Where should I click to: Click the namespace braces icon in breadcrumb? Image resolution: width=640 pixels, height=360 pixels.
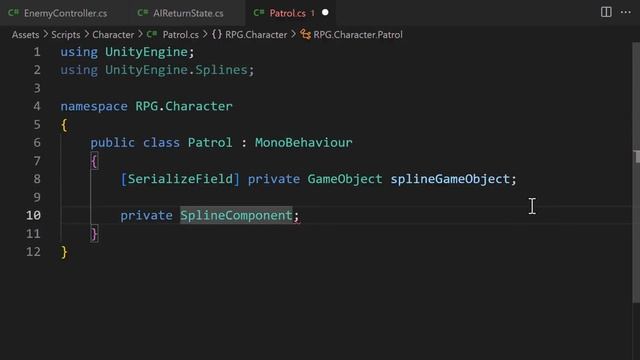pos(217,35)
